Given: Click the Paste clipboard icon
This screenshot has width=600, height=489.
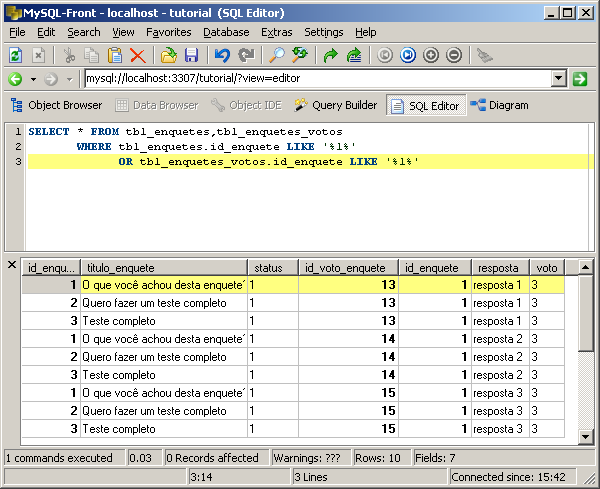Looking at the screenshot, I should pos(115,55).
